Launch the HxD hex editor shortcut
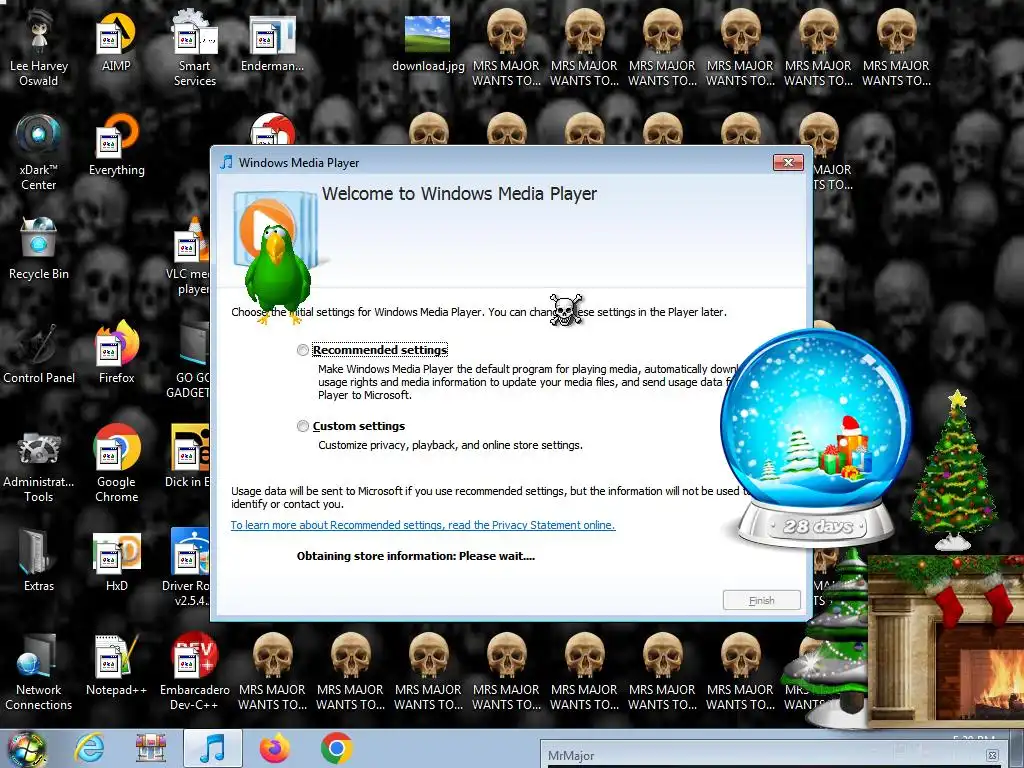The image size is (1024, 768). coord(116,562)
